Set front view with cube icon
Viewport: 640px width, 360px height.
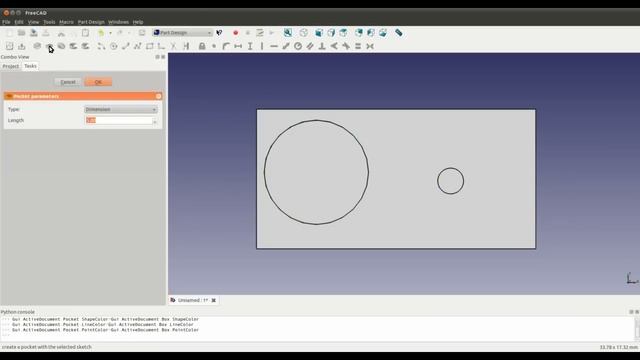coord(319,33)
